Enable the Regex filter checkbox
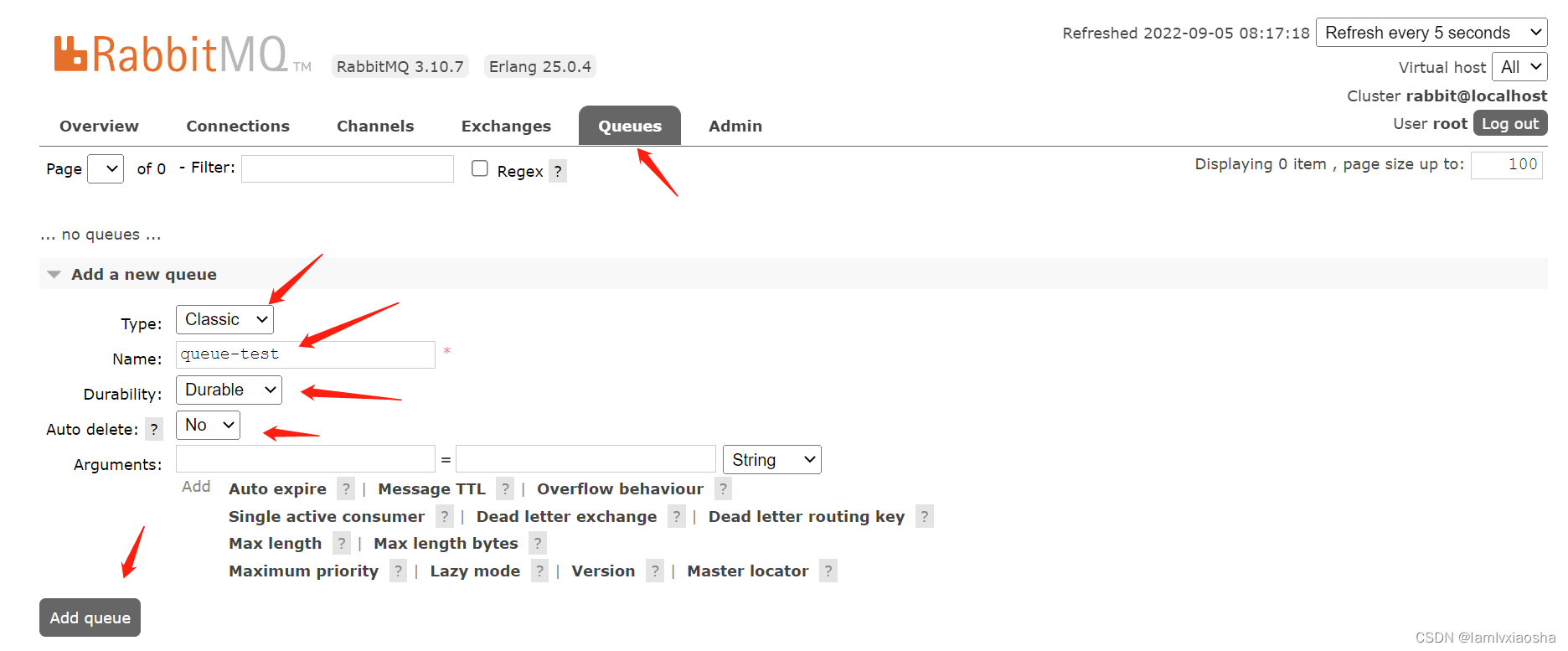1568x651 pixels. 480,168
